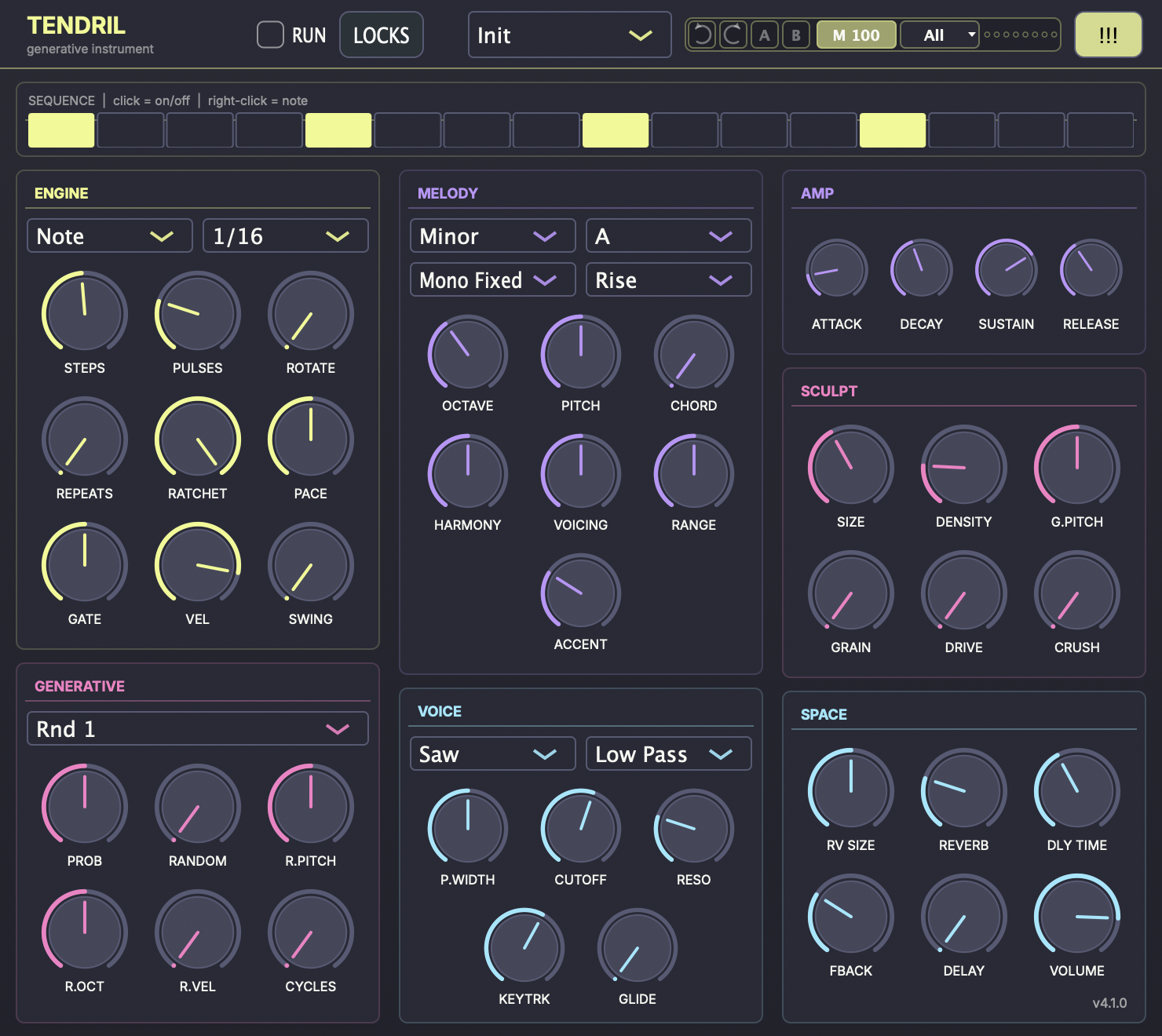Click the RV SIZE knob
1162x1036 pixels.
[x=851, y=790]
